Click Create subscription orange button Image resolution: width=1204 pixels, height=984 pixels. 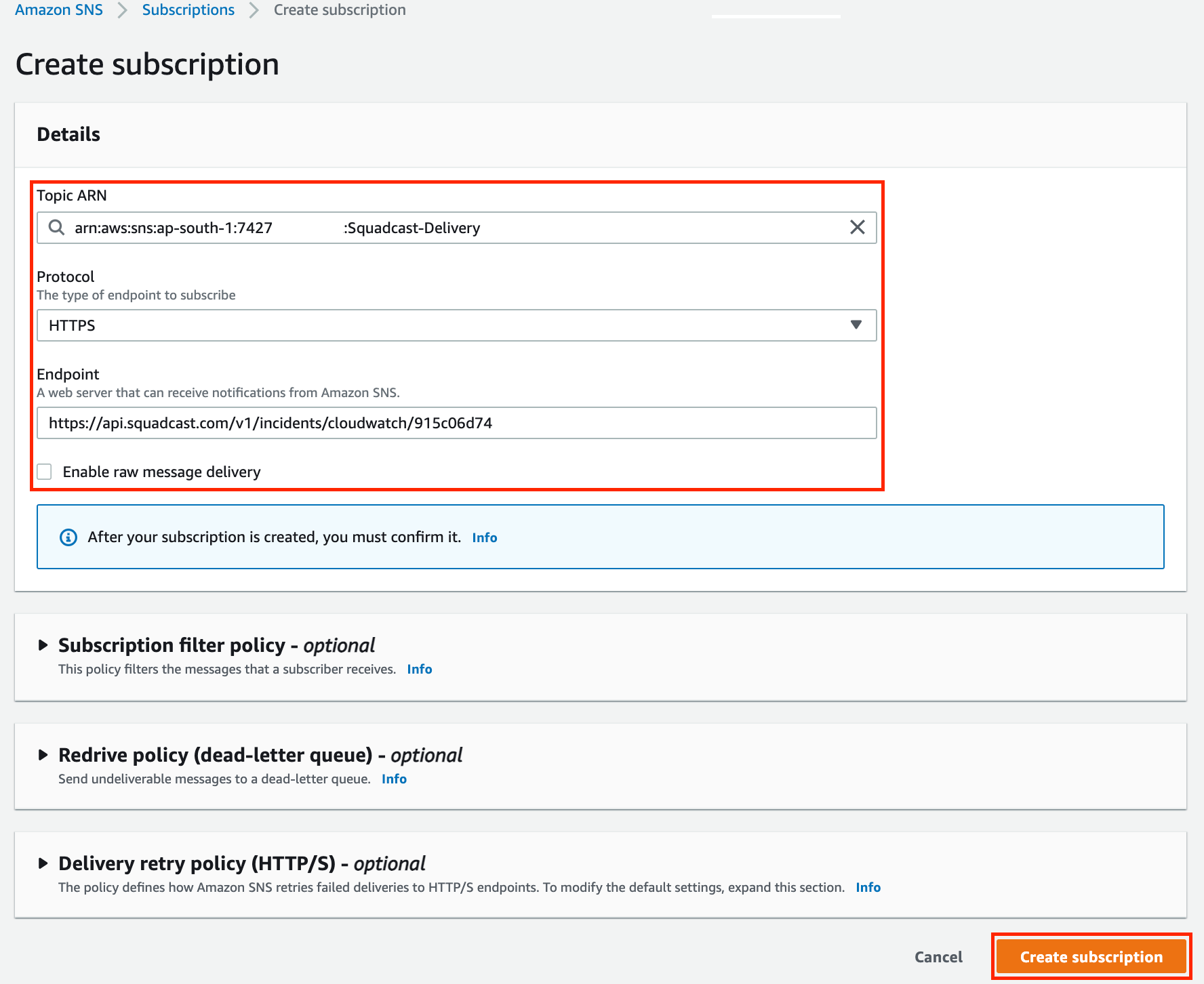point(1091,957)
